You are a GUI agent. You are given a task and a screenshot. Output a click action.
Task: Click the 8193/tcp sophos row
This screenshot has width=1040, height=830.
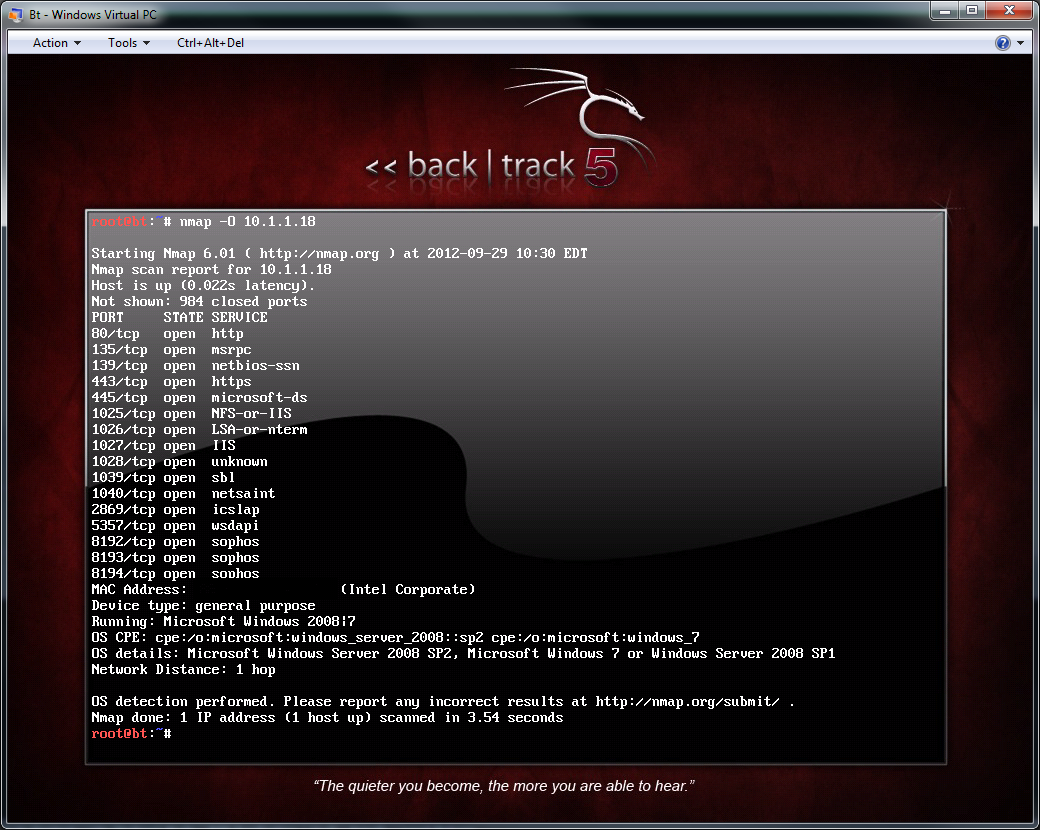click(x=175, y=557)
